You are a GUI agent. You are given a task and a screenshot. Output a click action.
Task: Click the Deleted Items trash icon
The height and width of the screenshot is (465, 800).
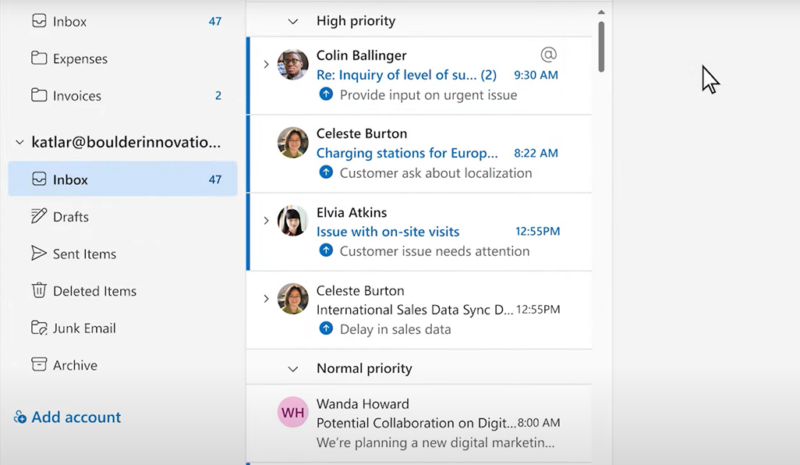[x=39, y=290]
